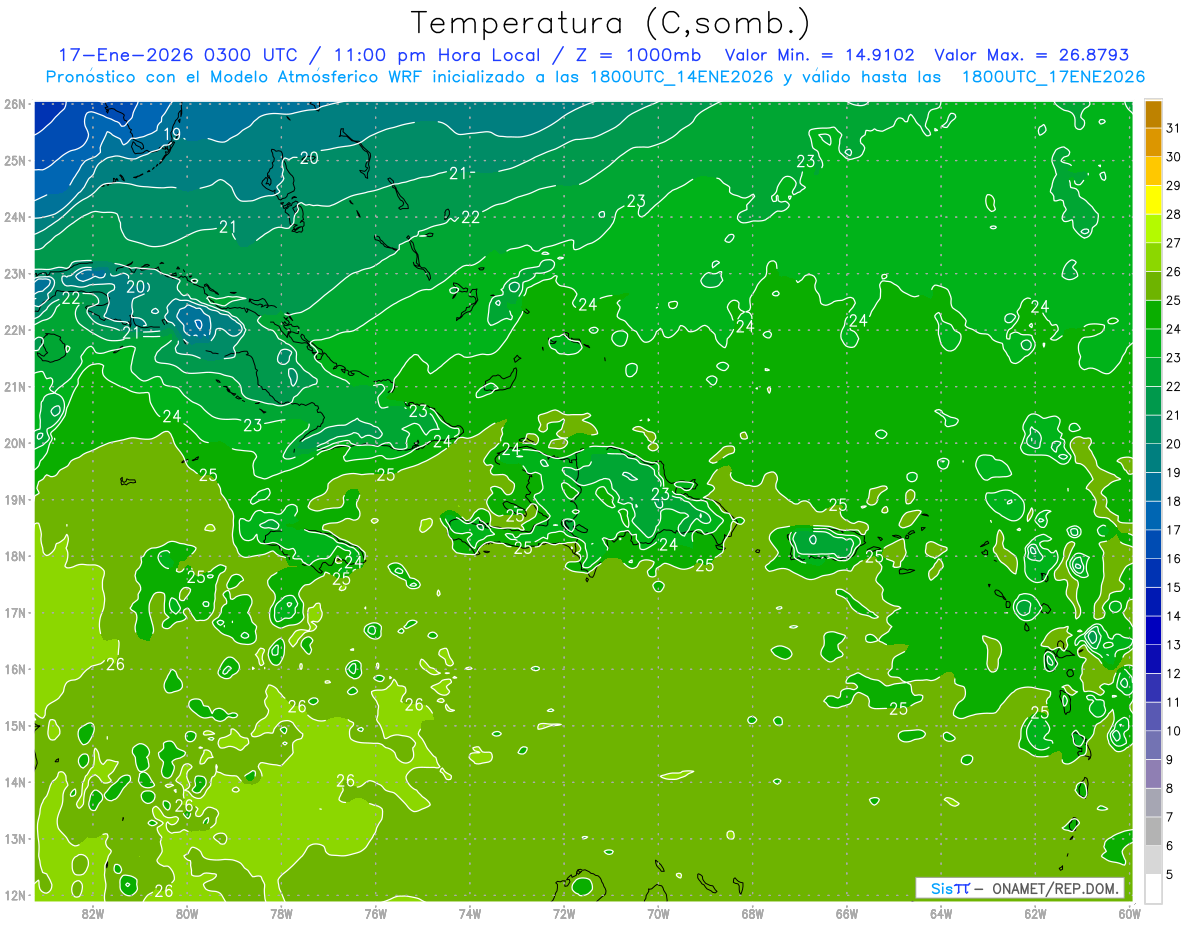Select the lime swatch between 26 and 27
This screenshot has height=927, width=1200.
(x=1154, y=257)
